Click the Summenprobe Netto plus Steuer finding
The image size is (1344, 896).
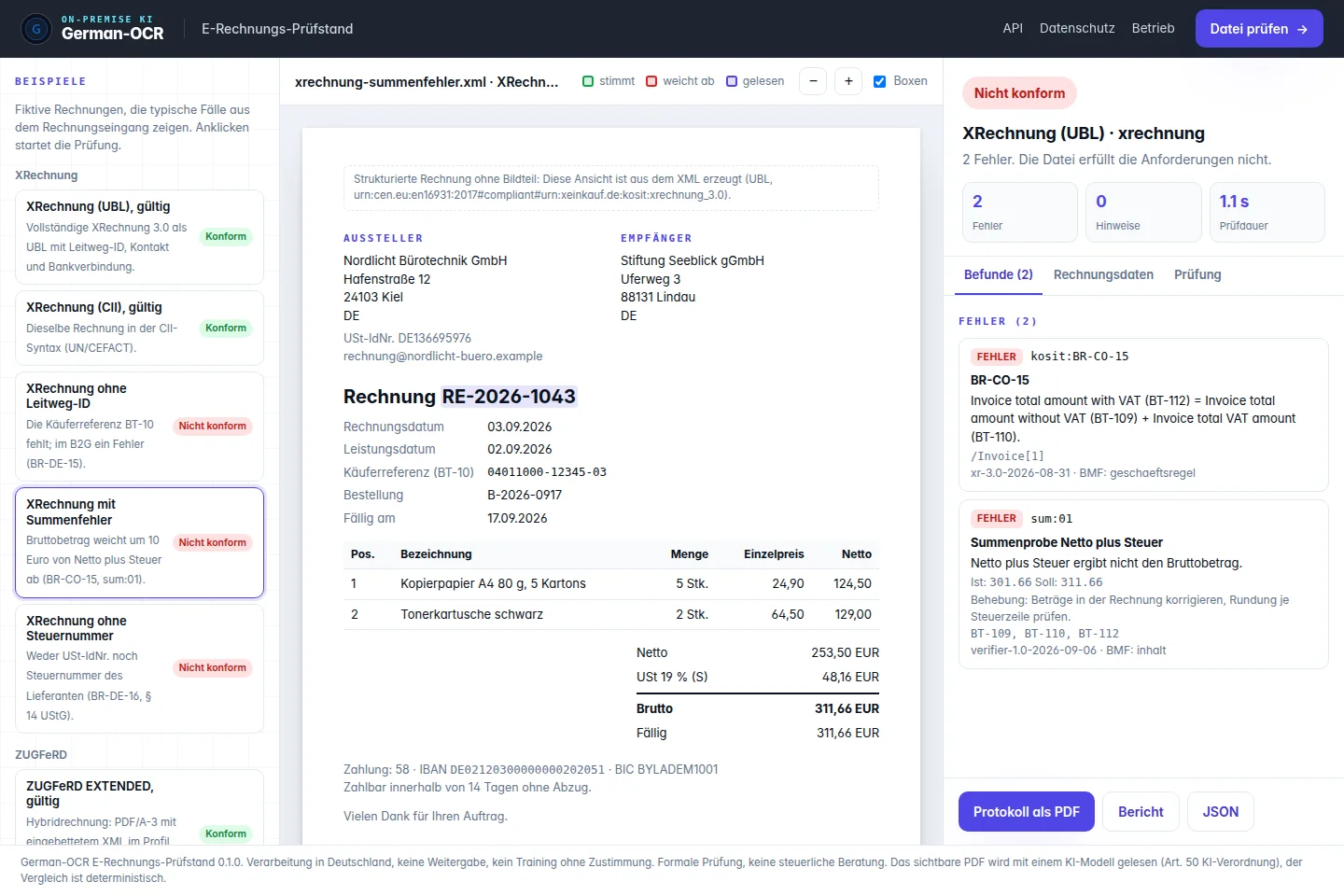click(x=1143, y=584)
